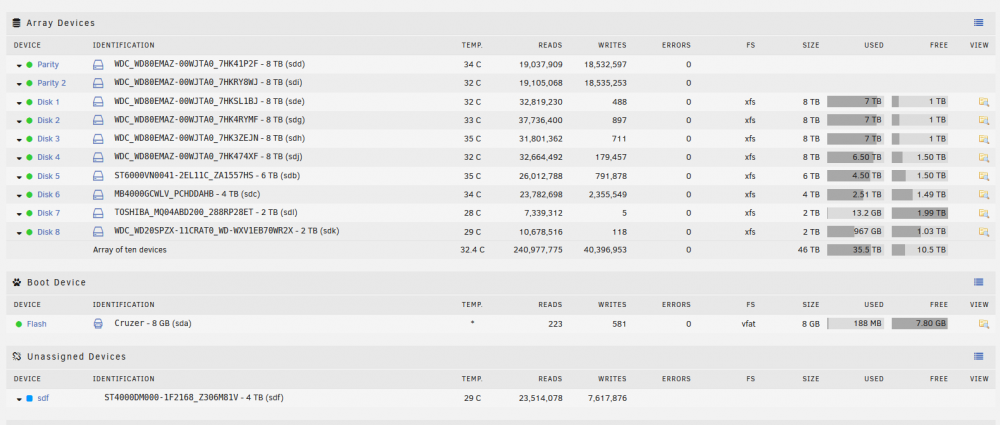Open the Flash device browse icon
The width and height of the screenshot is (1000, 425).
tap(983, 324)
